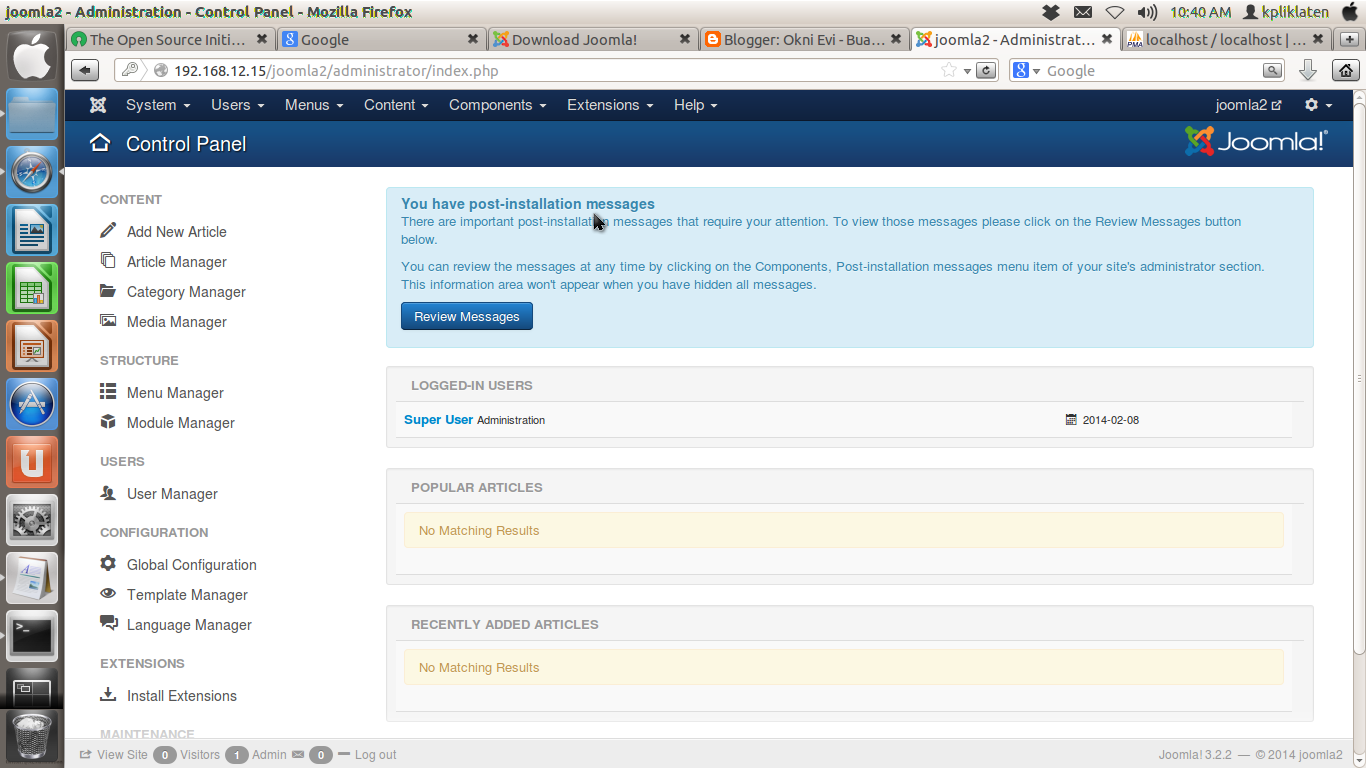
Task: Click the Add New Article pencil icon
Action: pyautogui.click(x=108, y=231)
